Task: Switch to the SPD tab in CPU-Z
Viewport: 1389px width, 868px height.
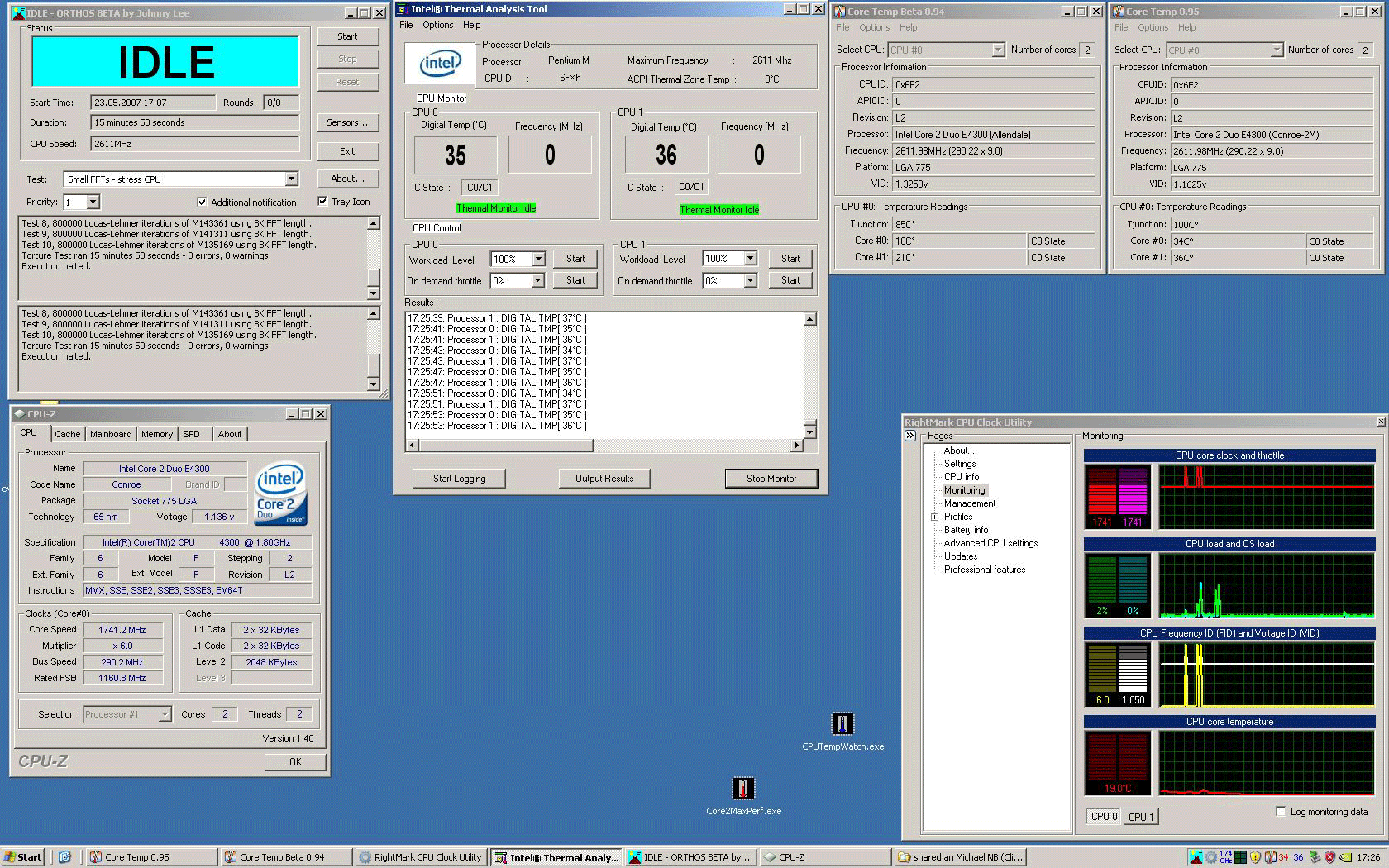Action: pos(192,434)
